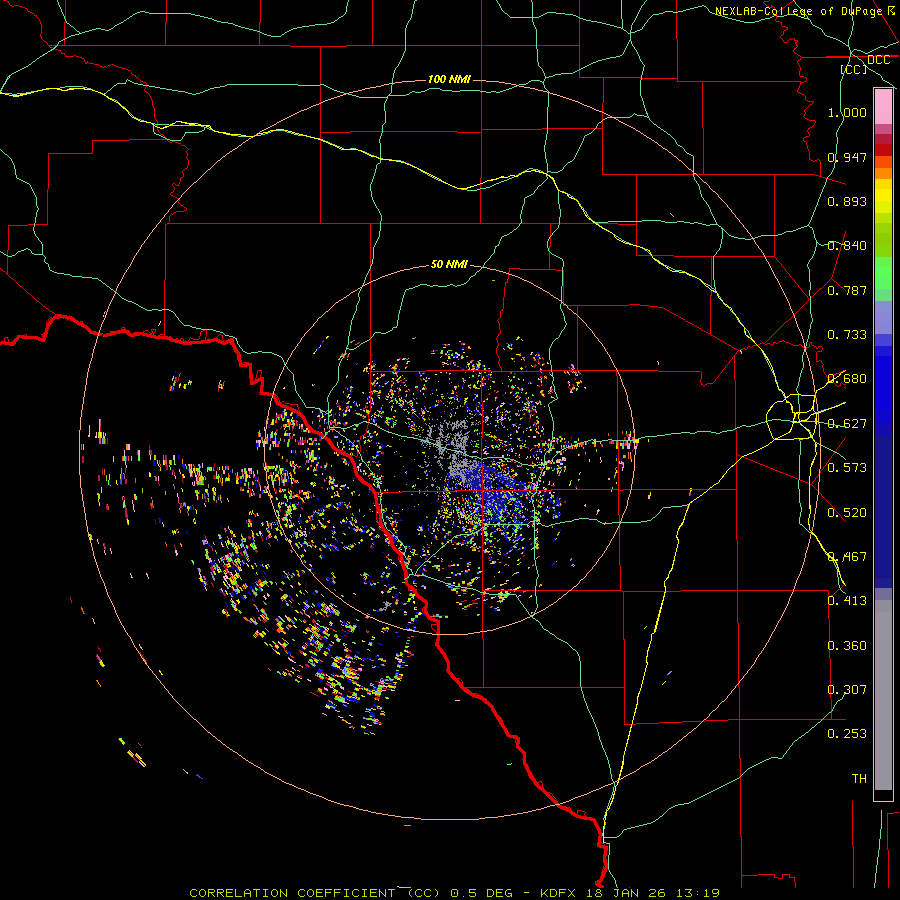The width and height of the screenshot is (900, 900).
Task: Click the 0.360 scale value
Action: click(x=847, y=646)
